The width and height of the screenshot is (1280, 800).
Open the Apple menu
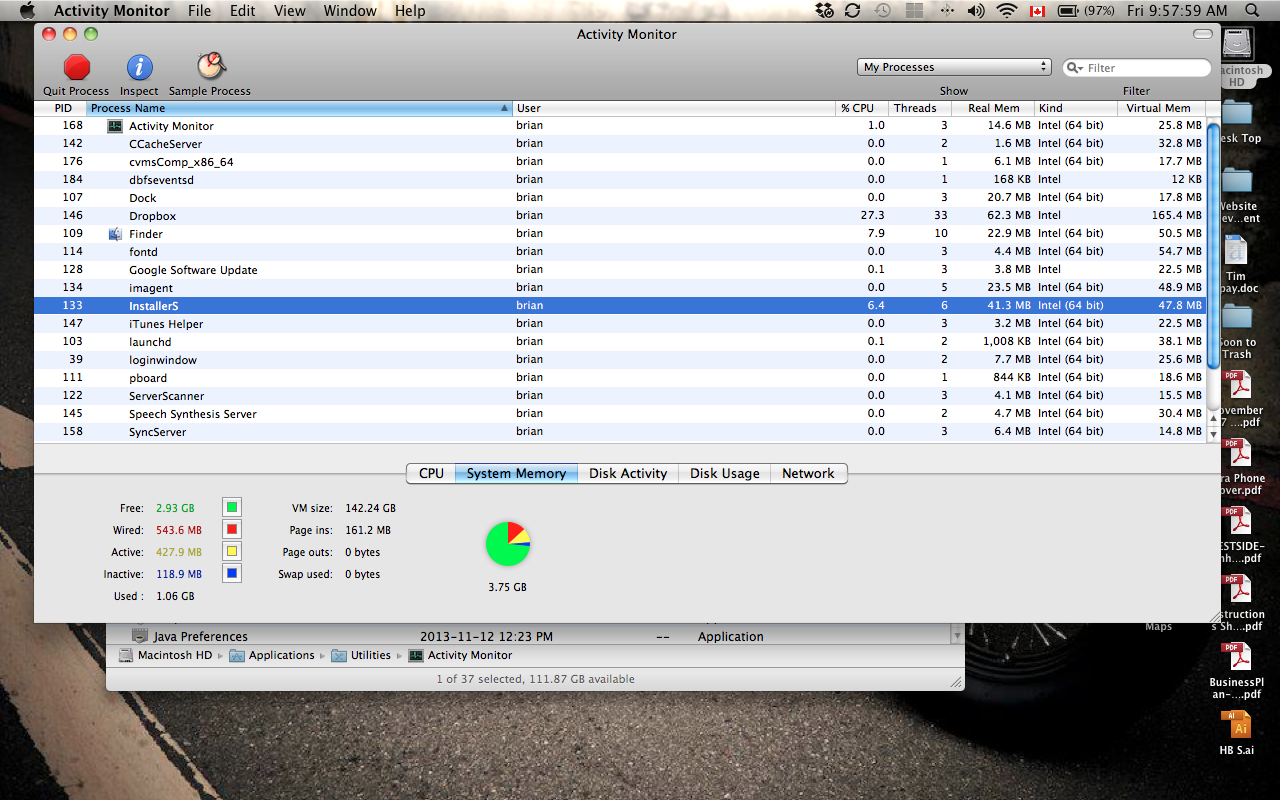click(x=27, y=11)
